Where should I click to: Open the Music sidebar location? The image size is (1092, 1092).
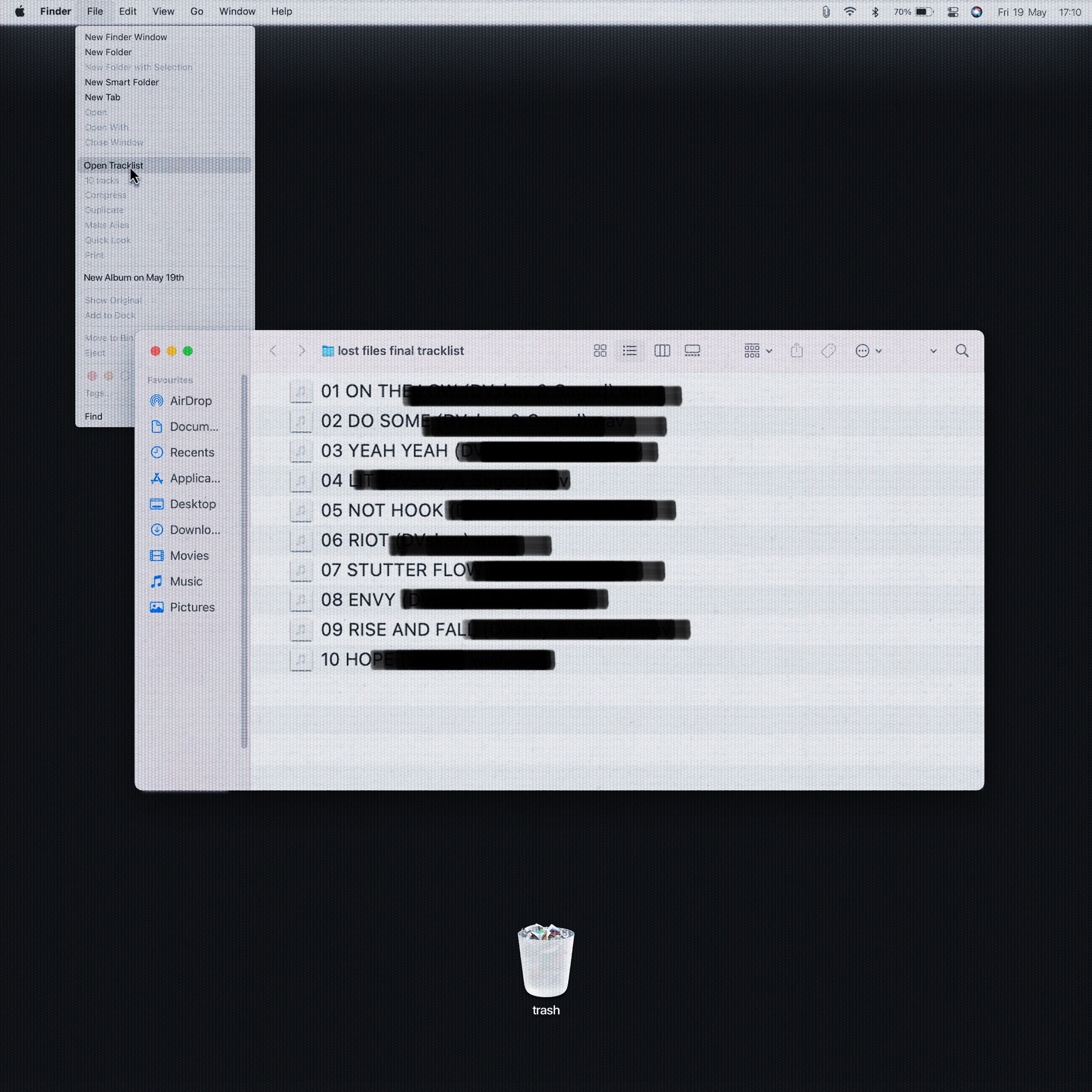click(x=186, y=581)
